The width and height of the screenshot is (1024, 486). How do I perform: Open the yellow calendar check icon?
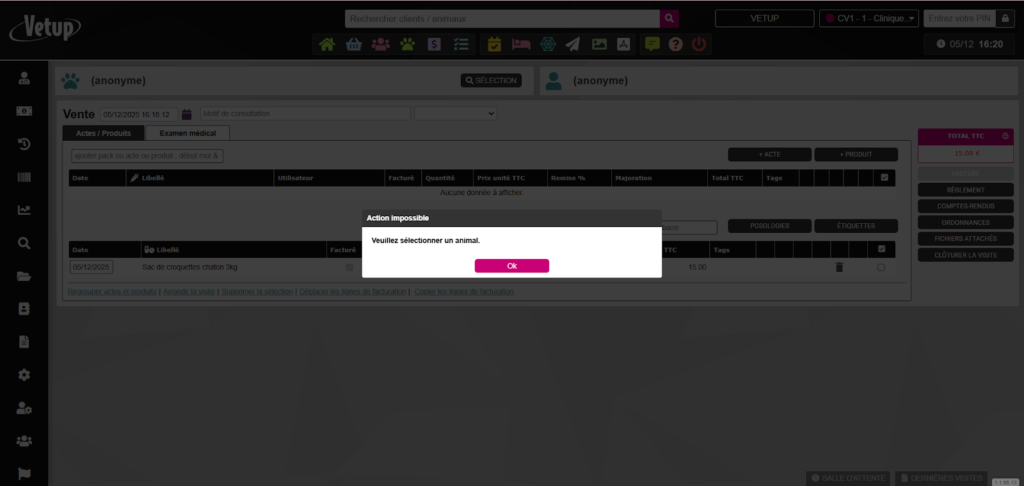tap(494, 44)
